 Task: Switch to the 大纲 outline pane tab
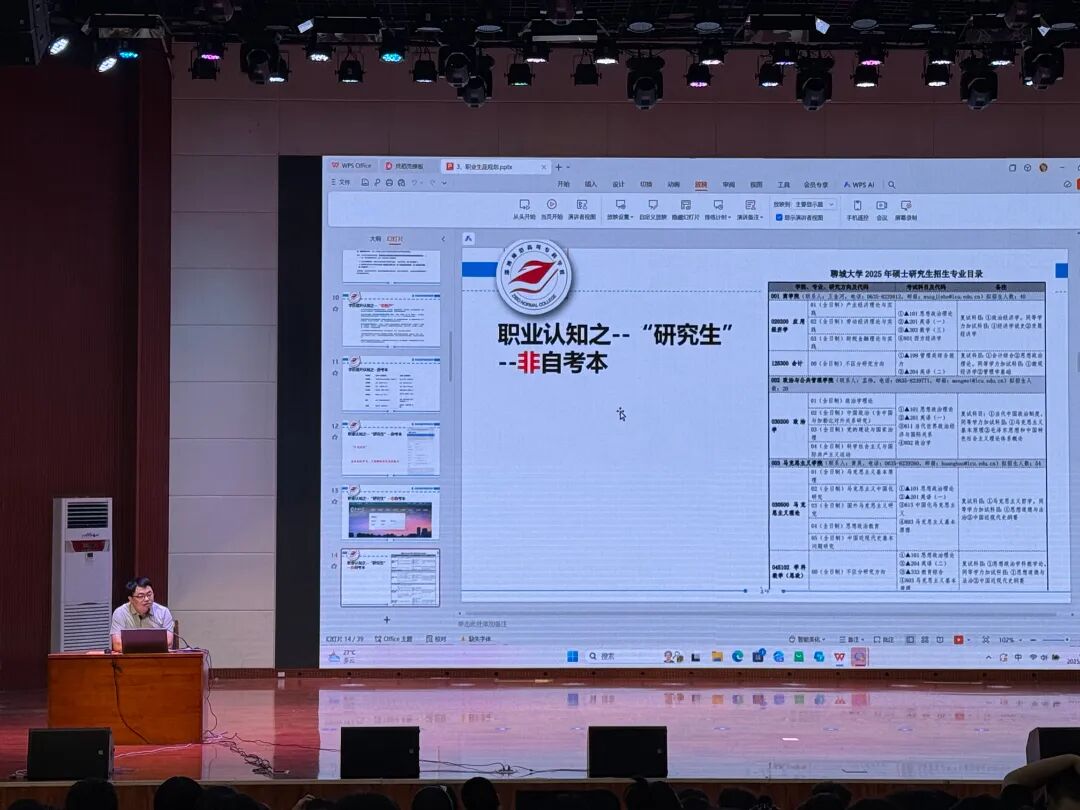click(375, 239)
